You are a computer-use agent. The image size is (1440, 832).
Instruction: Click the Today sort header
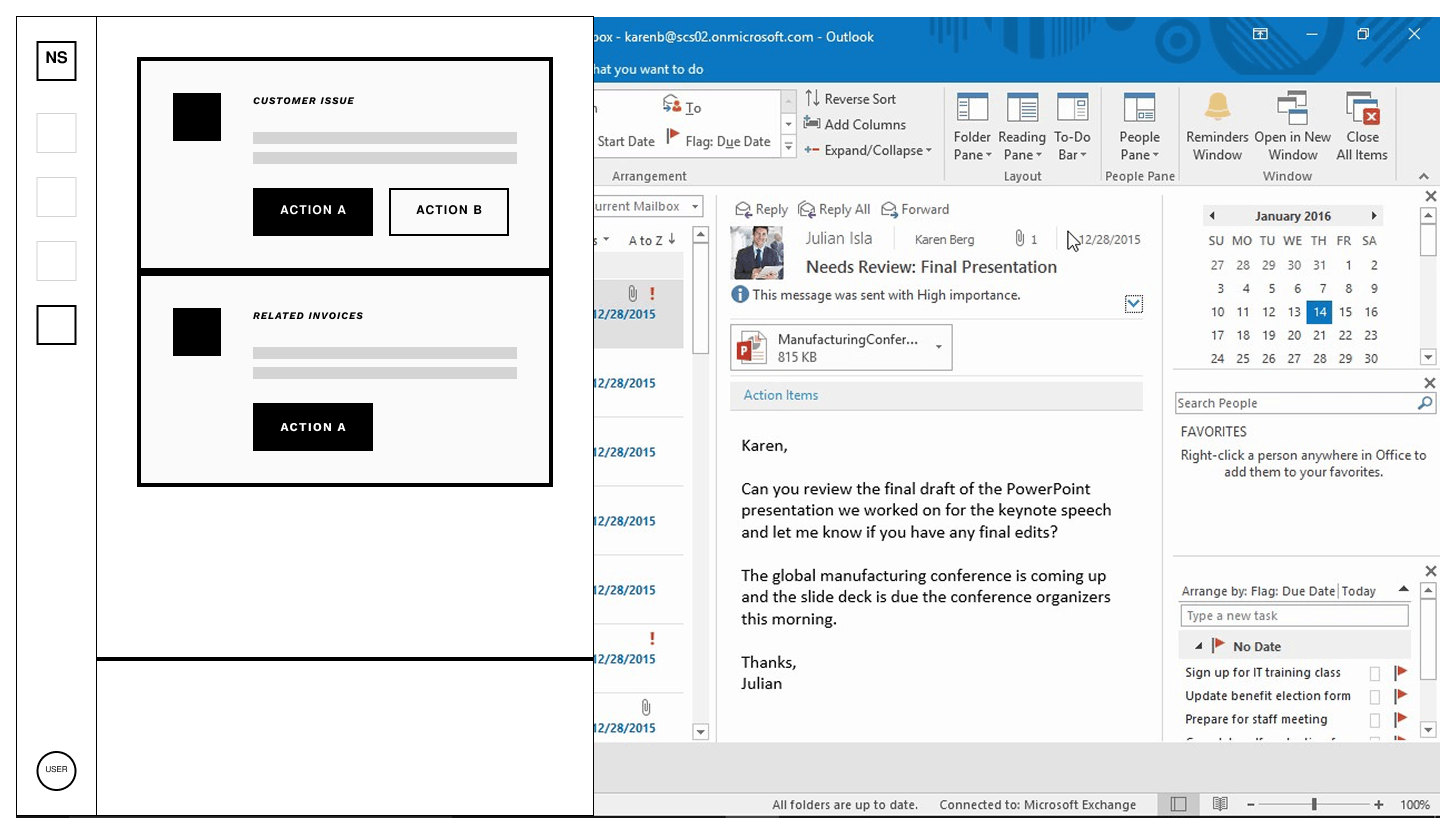pyautogui.click(x=1359, y=591)
